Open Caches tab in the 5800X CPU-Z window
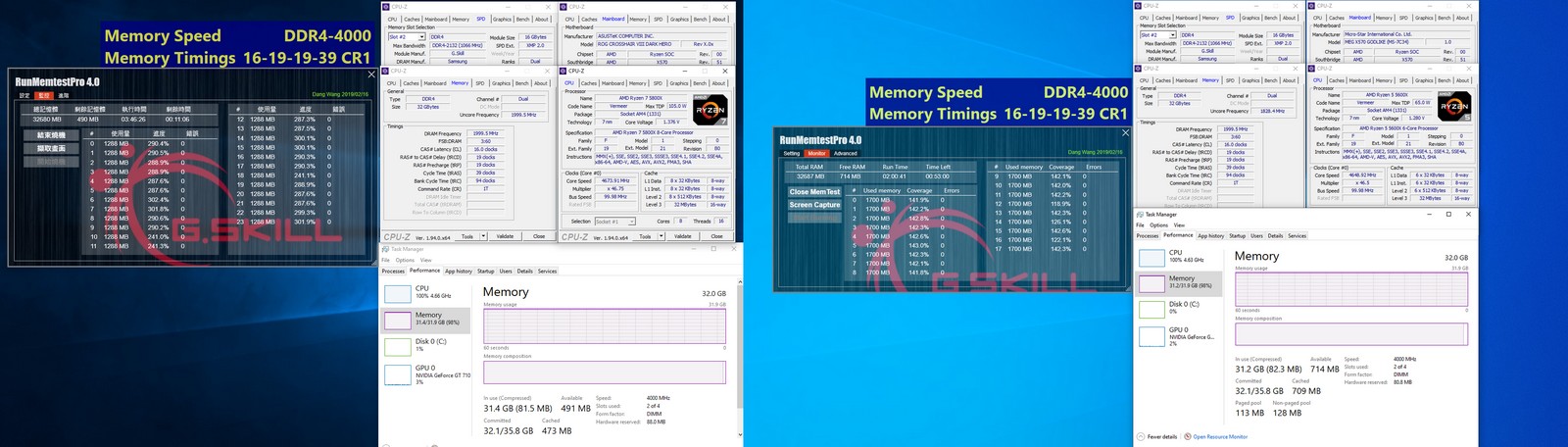This screenshot has width=1568, height=447. coord(589,83)
